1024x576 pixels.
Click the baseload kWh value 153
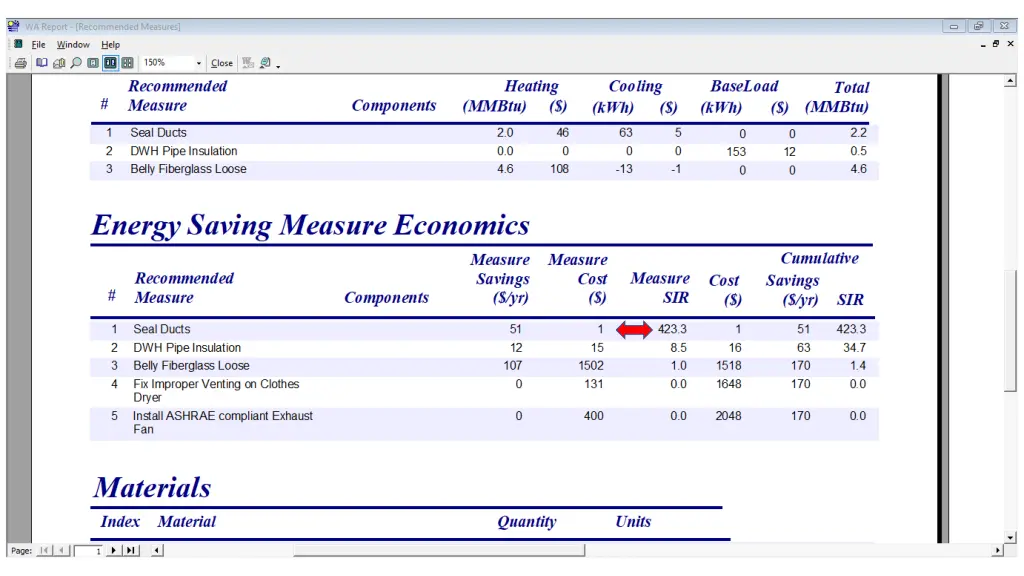[736, 152]
